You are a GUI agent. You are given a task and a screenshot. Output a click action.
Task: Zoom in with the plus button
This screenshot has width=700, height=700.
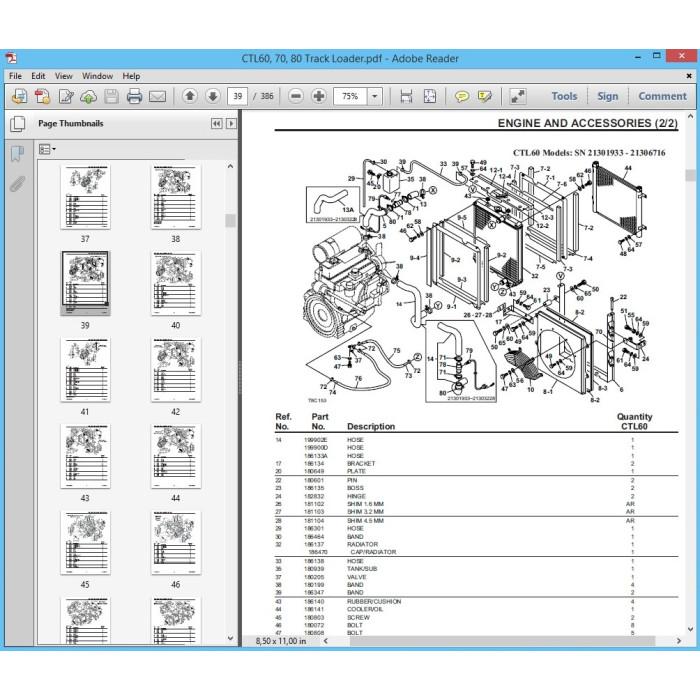tap(319, 96)
